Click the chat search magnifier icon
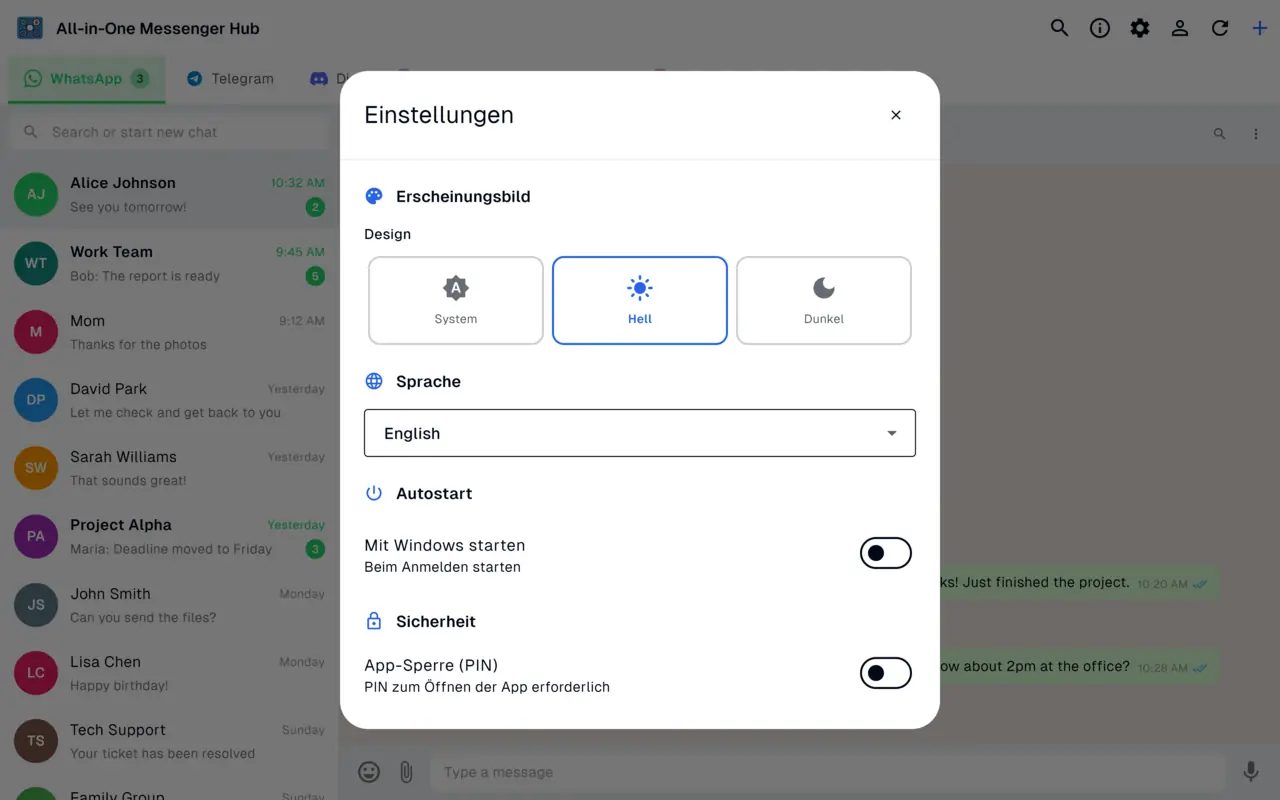Viewport: 1280px width, 800px height. pyautogui.click(x=1219, y=134)
